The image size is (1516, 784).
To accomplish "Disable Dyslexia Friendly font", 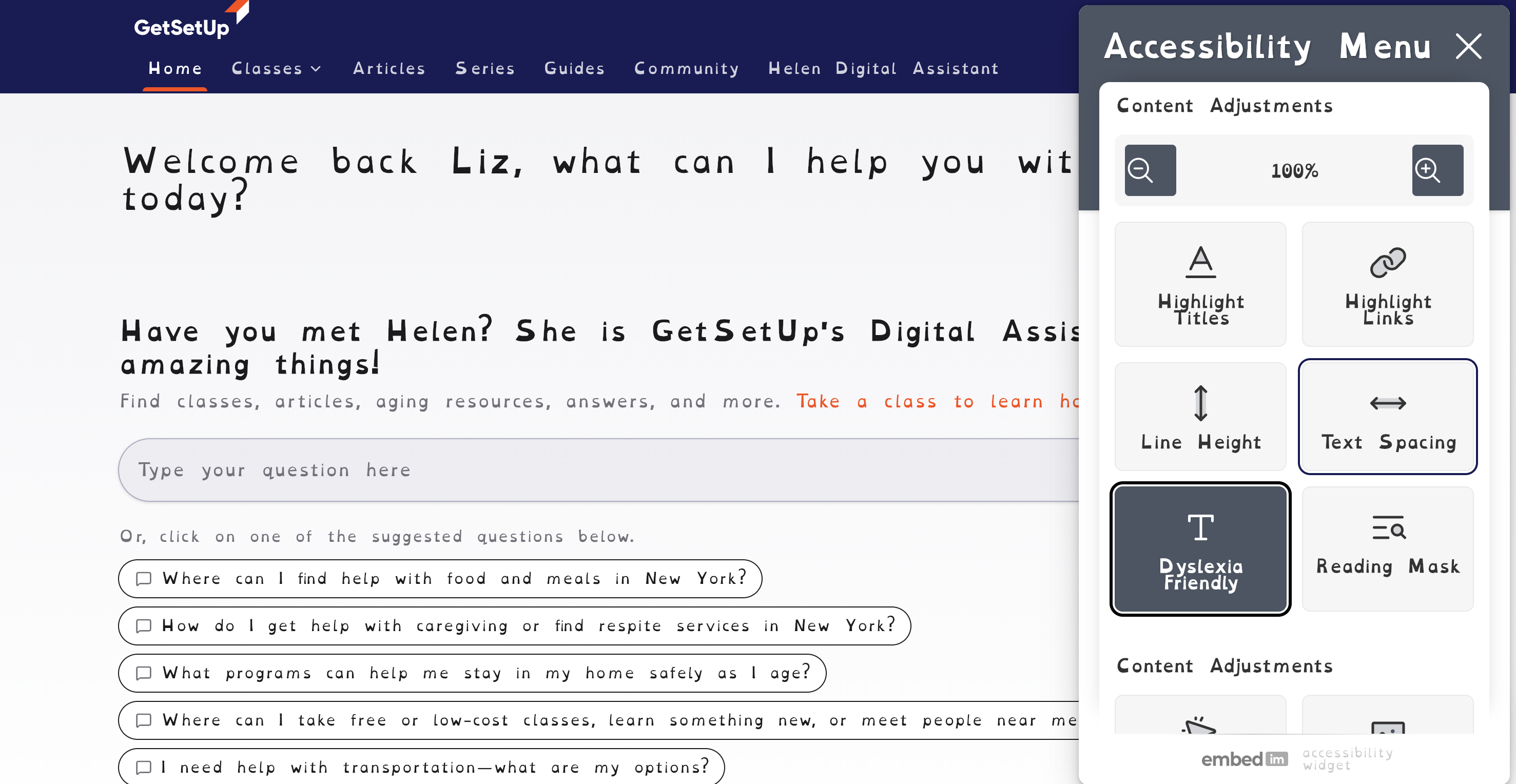I will tap(1200, 548).
